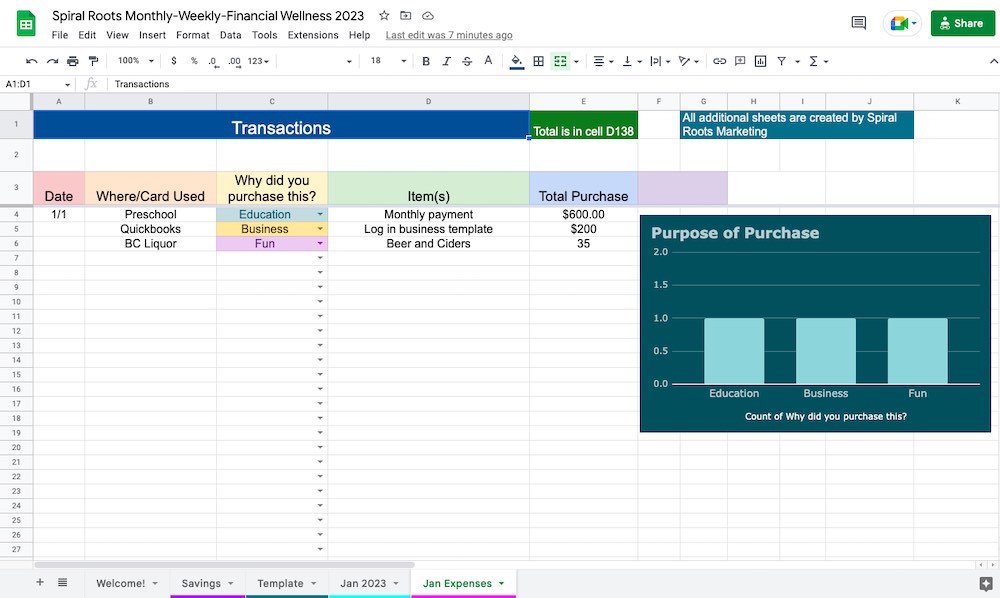The height and width of the screenshot is (598, 1000).
Task: Click the Print icon
Action: [72, 61]
